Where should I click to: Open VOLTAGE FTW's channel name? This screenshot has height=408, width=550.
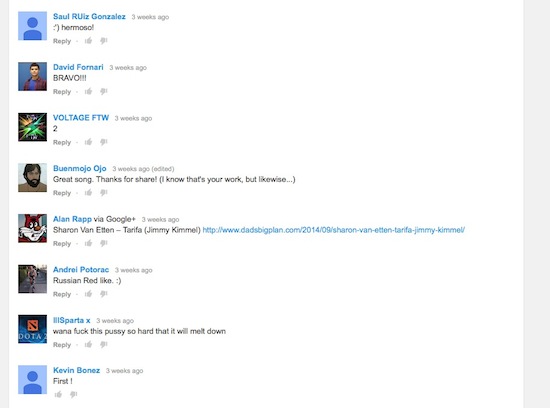tap(81, 118)
